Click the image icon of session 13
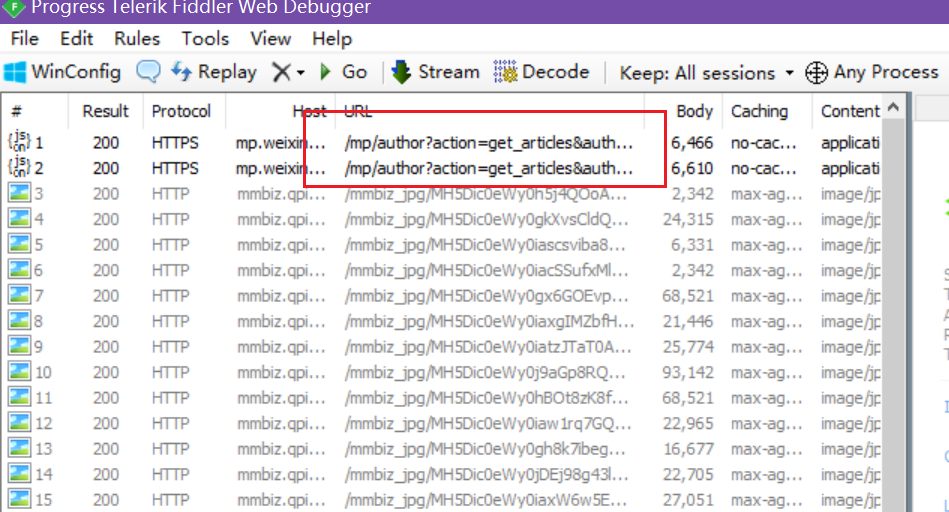 pos(19,448)
